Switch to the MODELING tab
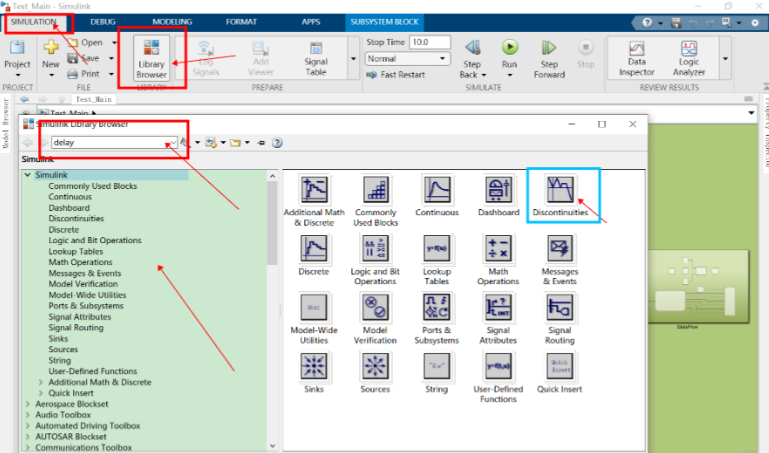Viewport: 769px width, 453px height. pos(172,21)
